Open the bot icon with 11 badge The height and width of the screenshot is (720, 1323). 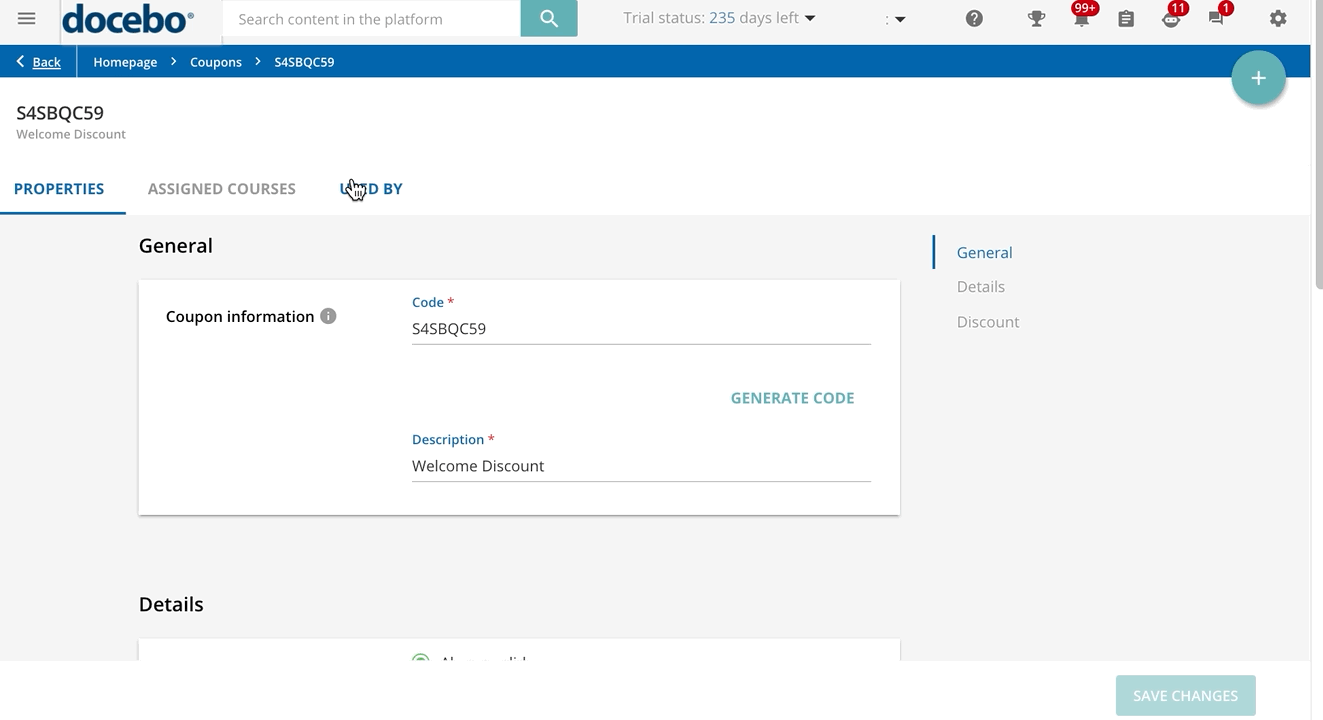click(x=1170, y=19)
